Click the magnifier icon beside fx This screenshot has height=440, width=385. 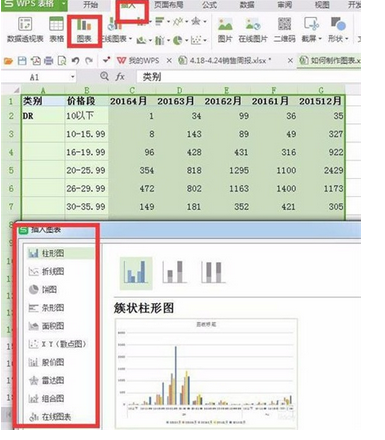click(x=105, y=76)
